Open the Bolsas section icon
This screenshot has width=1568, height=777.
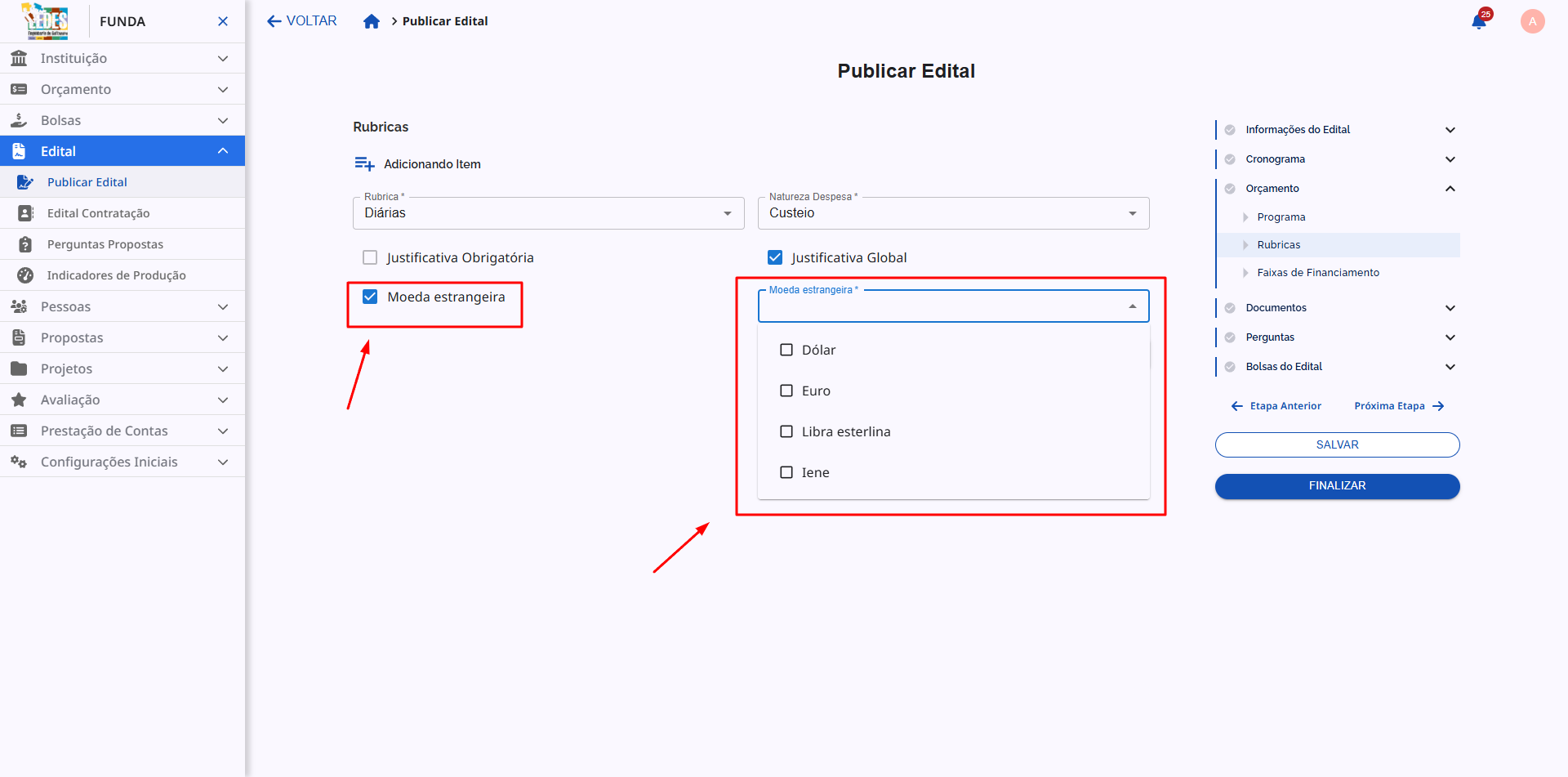click(19, 120)
